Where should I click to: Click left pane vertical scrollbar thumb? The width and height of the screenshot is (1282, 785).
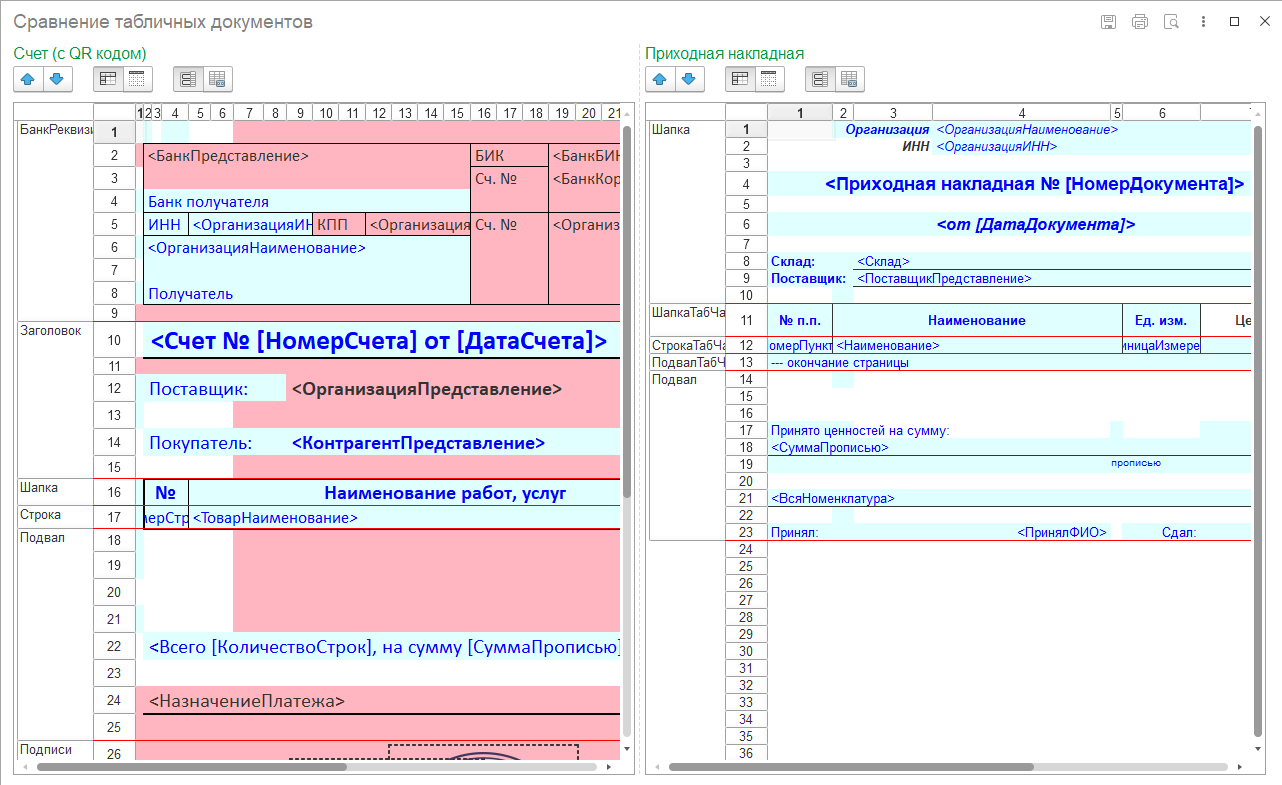(x=627, y=311)
